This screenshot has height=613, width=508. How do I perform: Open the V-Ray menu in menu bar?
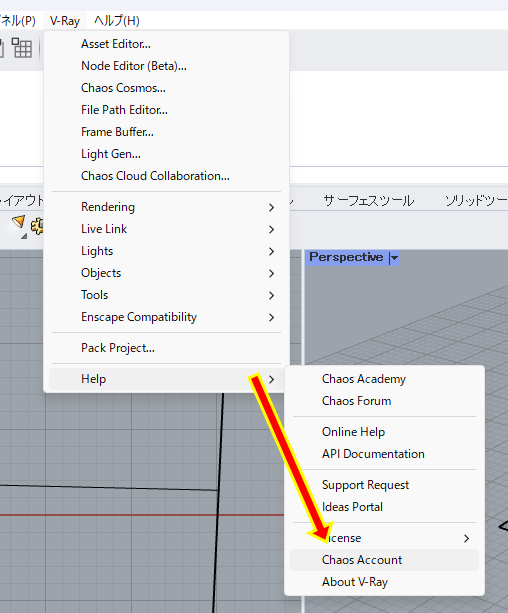65,21
